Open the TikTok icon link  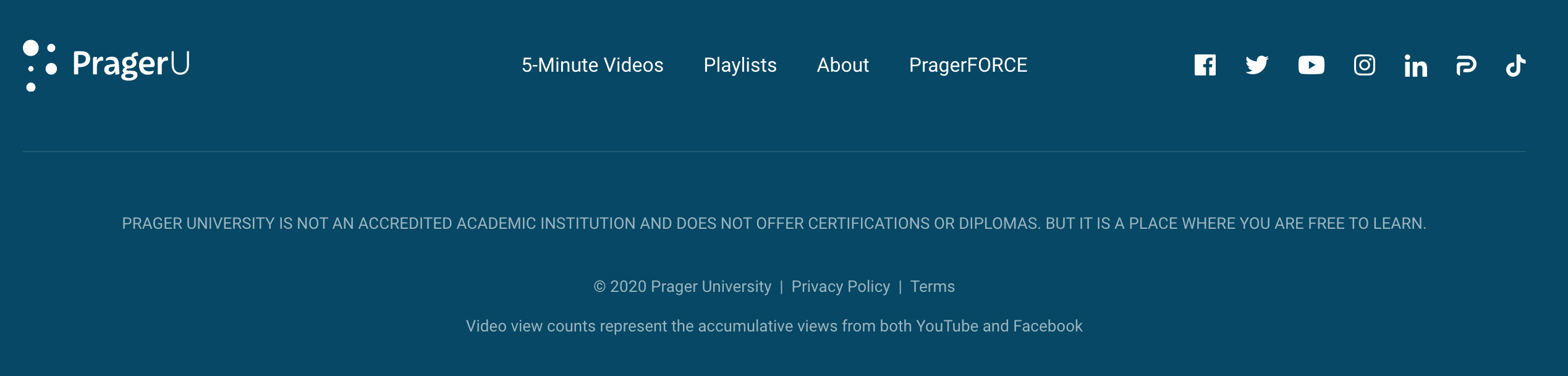click(x=1515, y=65)
